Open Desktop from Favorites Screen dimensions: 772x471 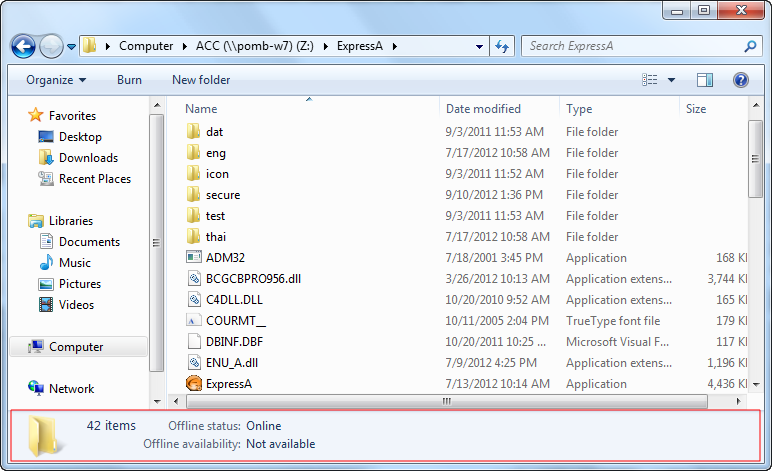[x=80, y=137]
